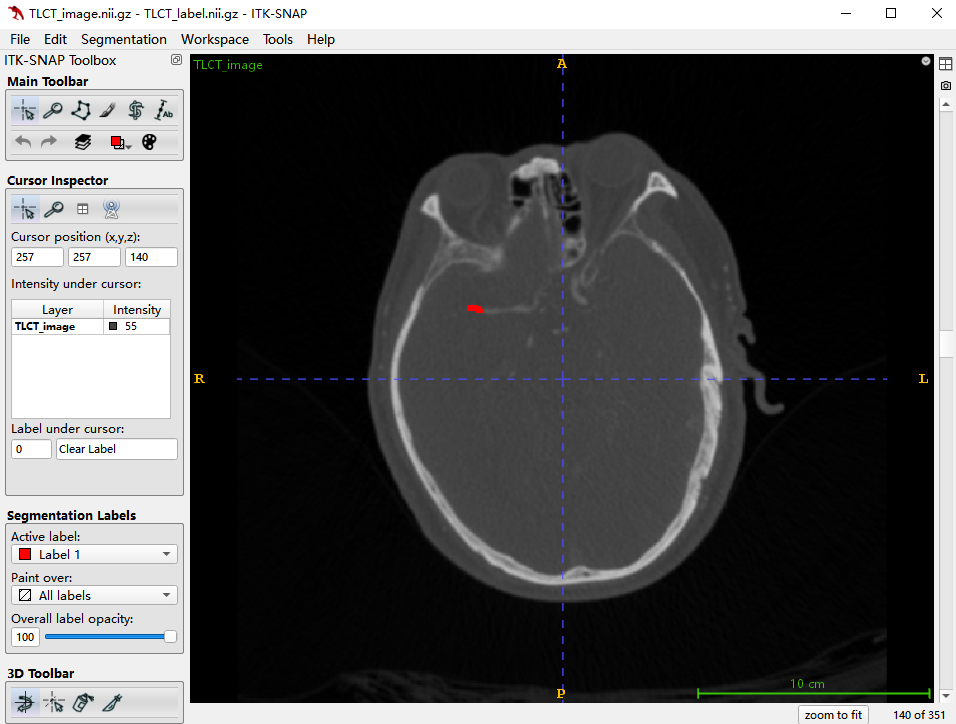This screenshot has width=956, height=724.
Task: Open the Workspace menu
Action: pos(215,39)
